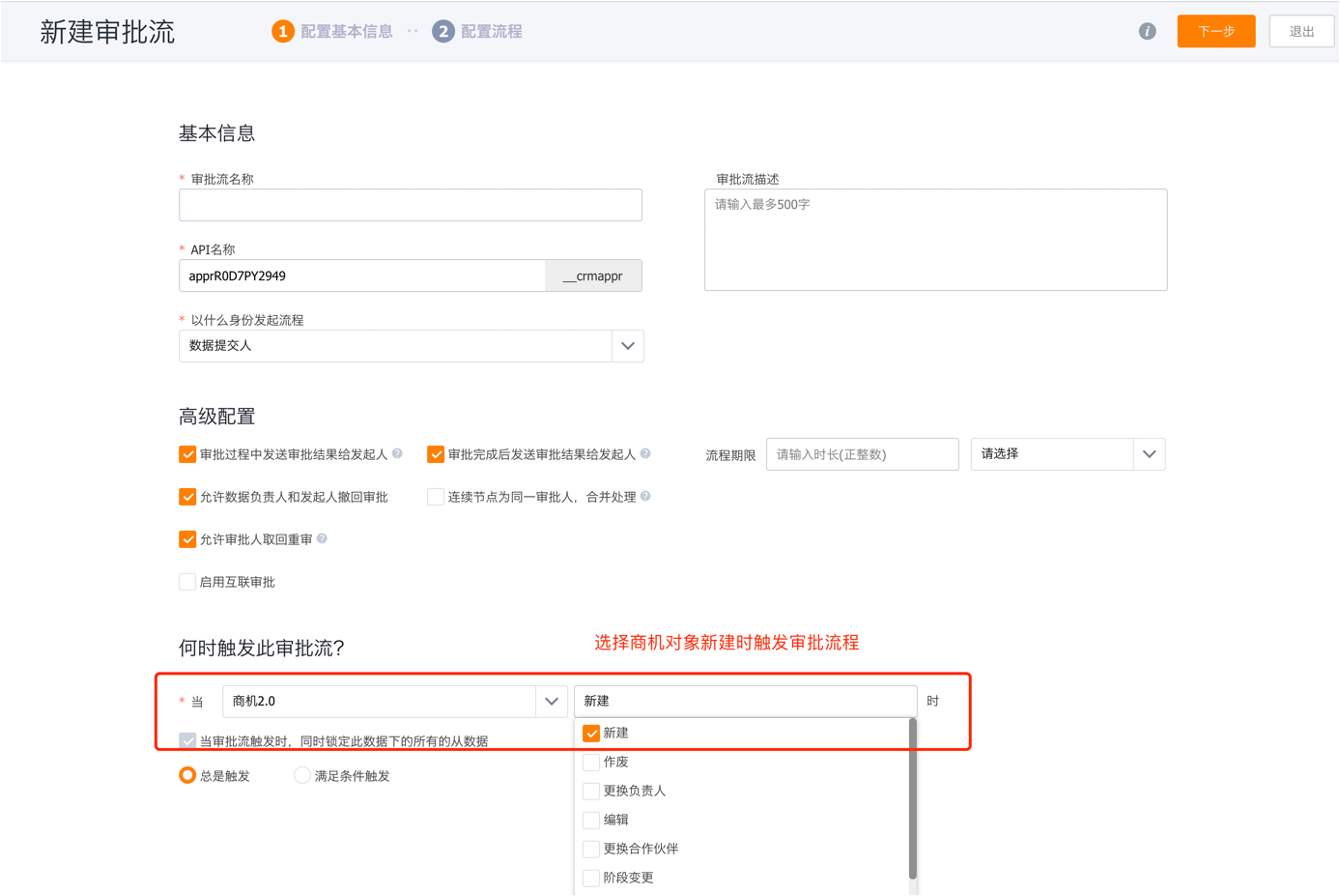Open the 商机2.0 object dropdown

(550, 701)
